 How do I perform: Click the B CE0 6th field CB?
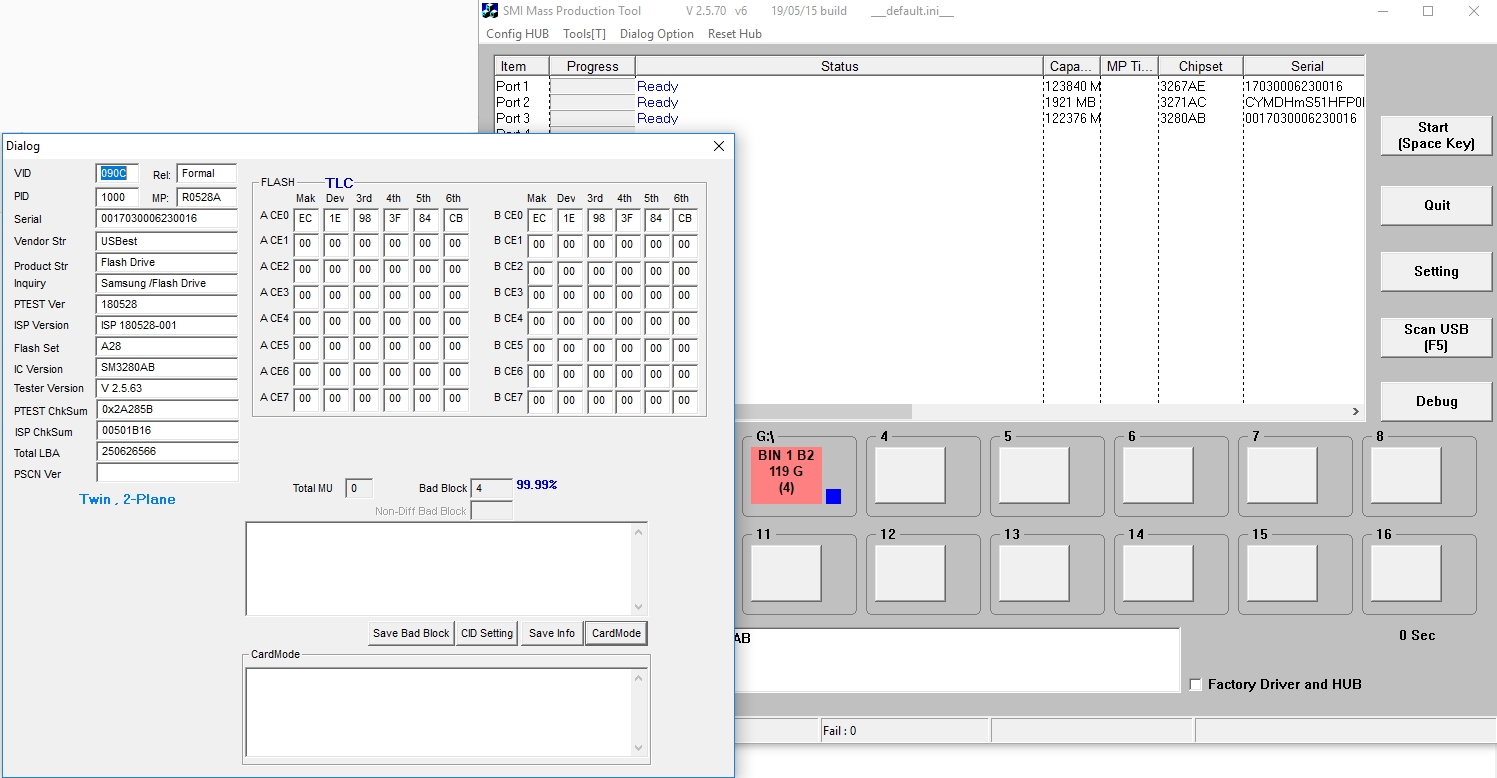click(x=685, y=218)
